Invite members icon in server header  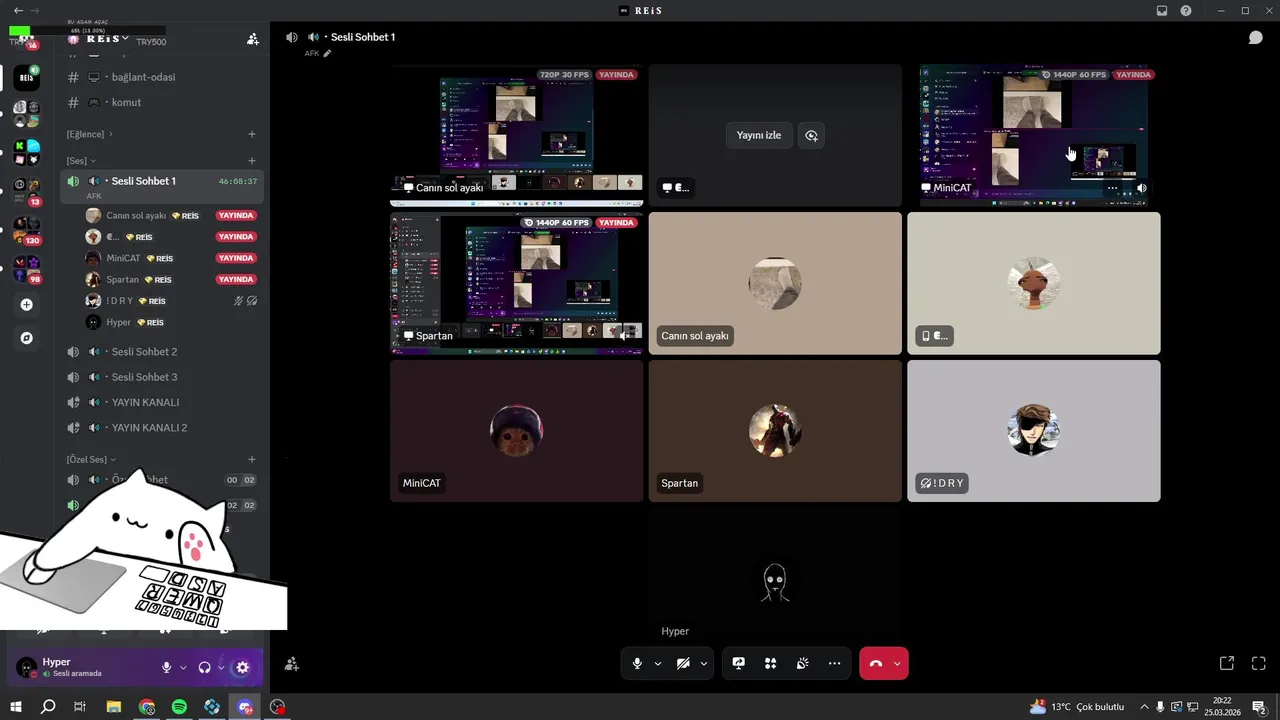click(x=252, y=39)
